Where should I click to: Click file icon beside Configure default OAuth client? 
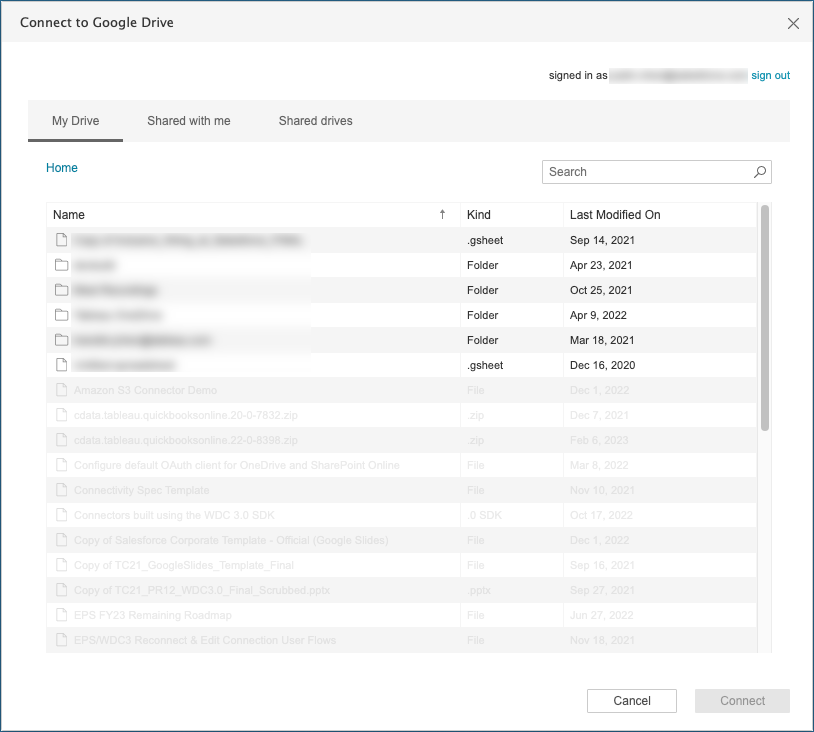[x=61, y=465]
